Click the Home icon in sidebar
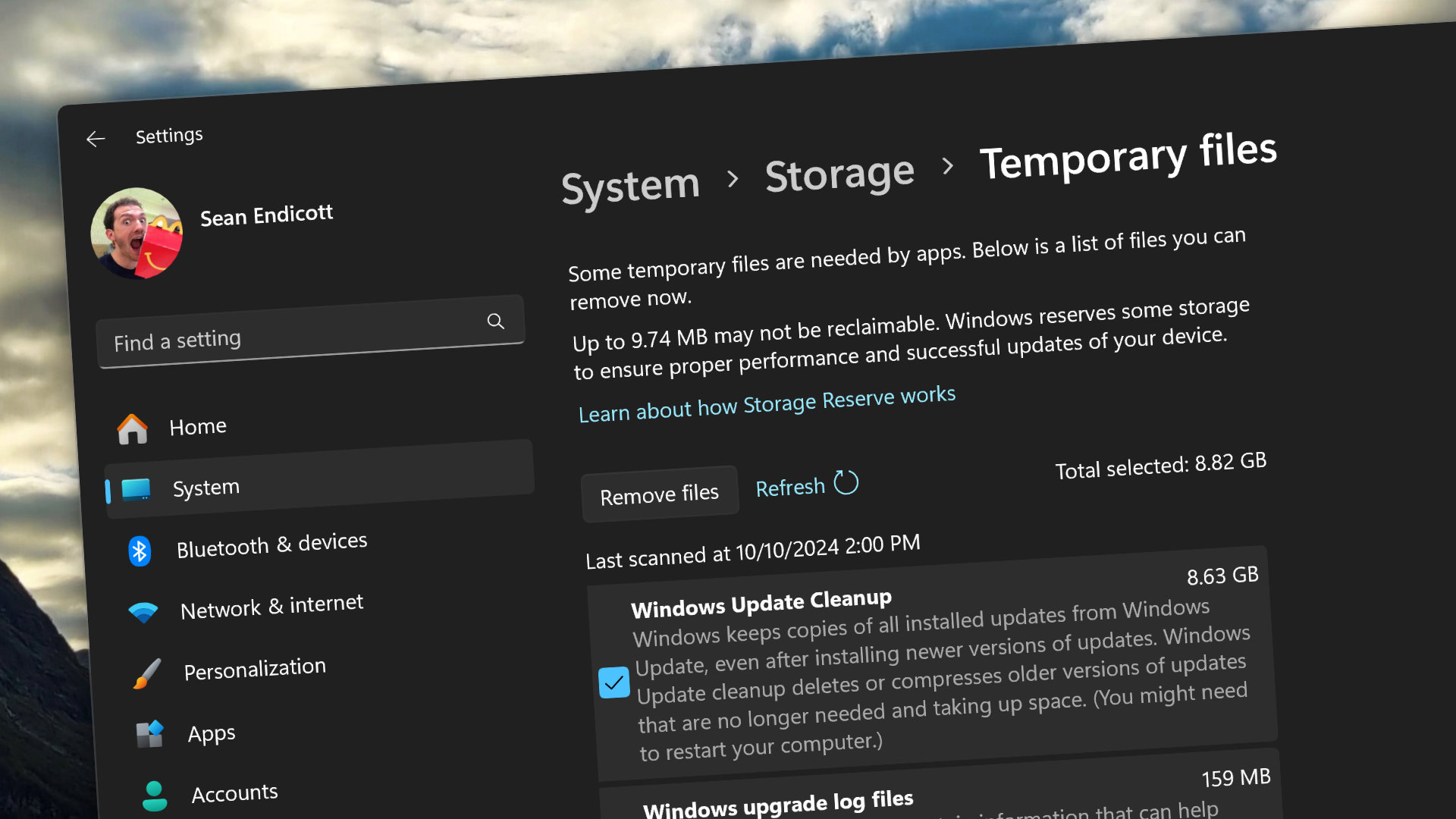This screenshot has width=1456, height=819. click(133, 425)
